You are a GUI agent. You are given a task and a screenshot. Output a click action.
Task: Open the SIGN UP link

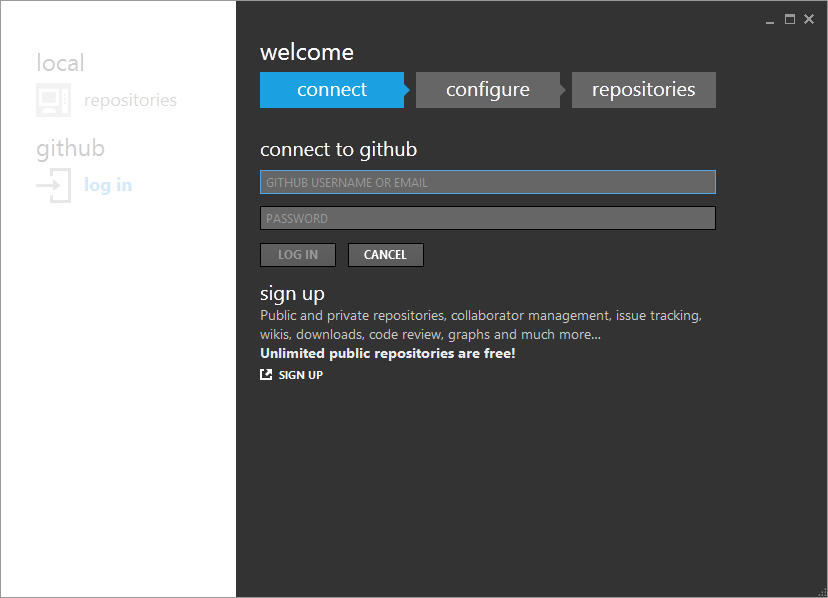(x=300, y=375)
